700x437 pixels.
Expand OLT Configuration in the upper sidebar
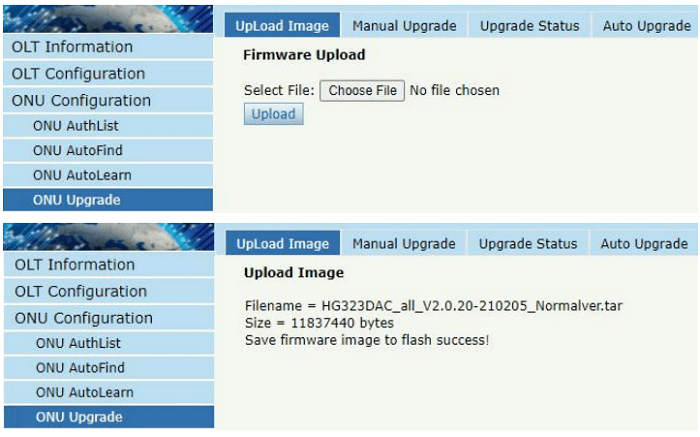(x=78, y=74)
